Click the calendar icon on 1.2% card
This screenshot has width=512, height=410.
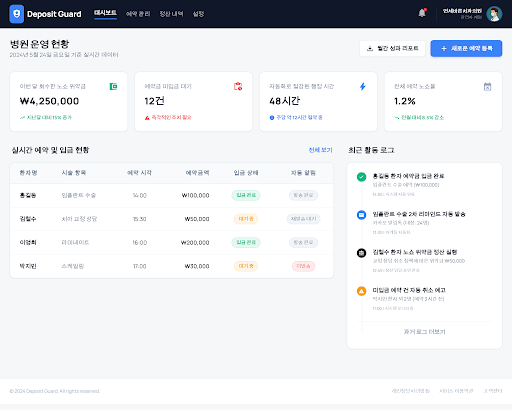click(x=487, y=87)
